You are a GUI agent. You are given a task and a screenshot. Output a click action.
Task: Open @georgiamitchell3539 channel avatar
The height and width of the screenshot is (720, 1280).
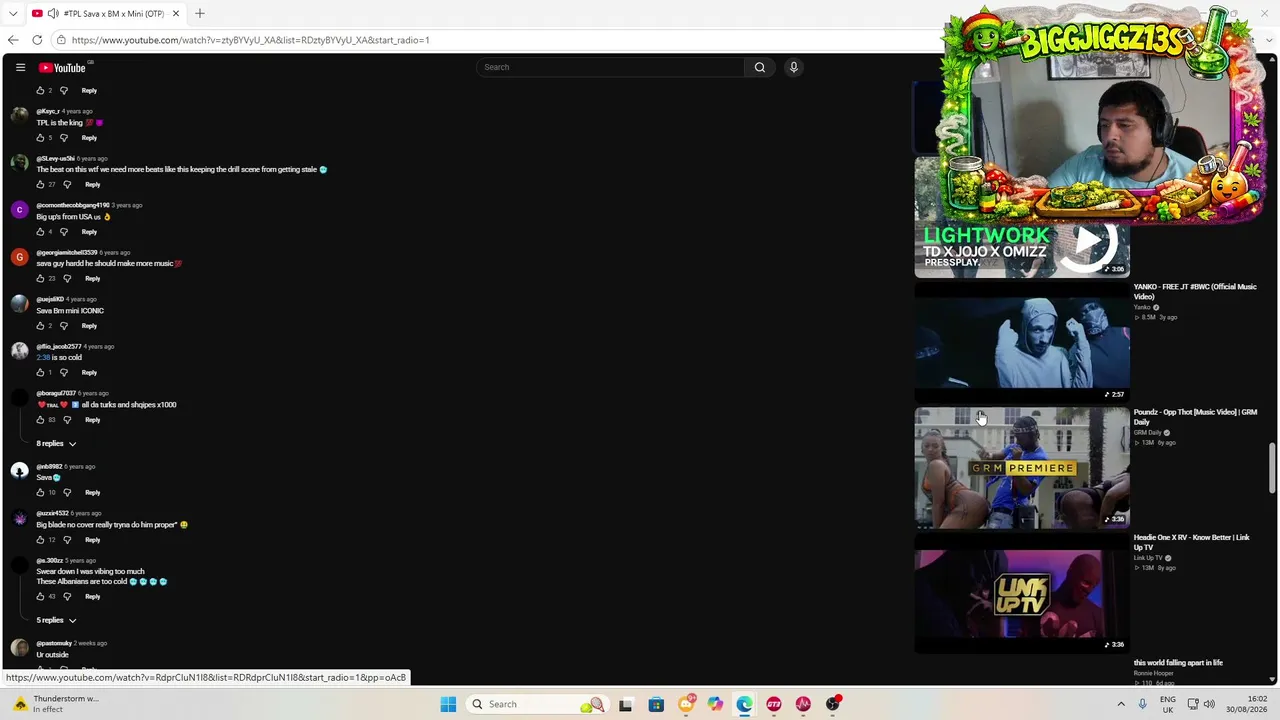(x=19, y=257)
